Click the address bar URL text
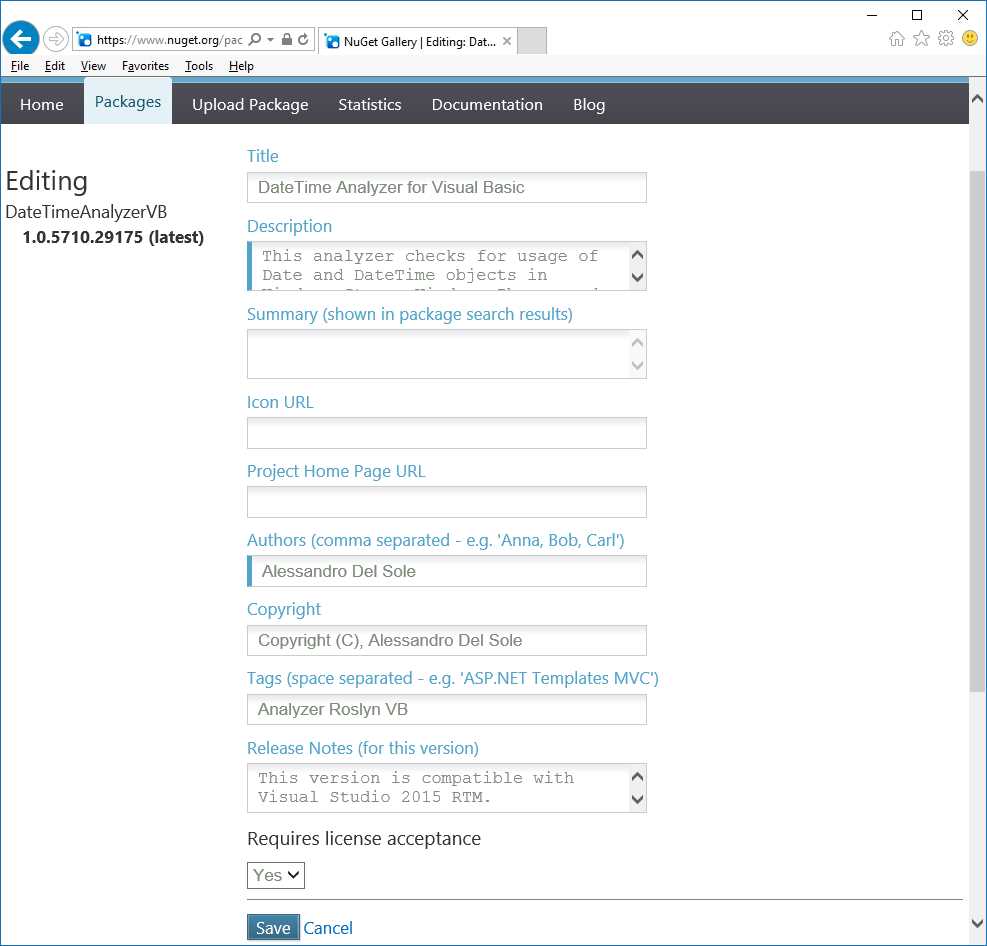Screen dimensions: 987x946 pyautogui.click(x=169, y=40)
